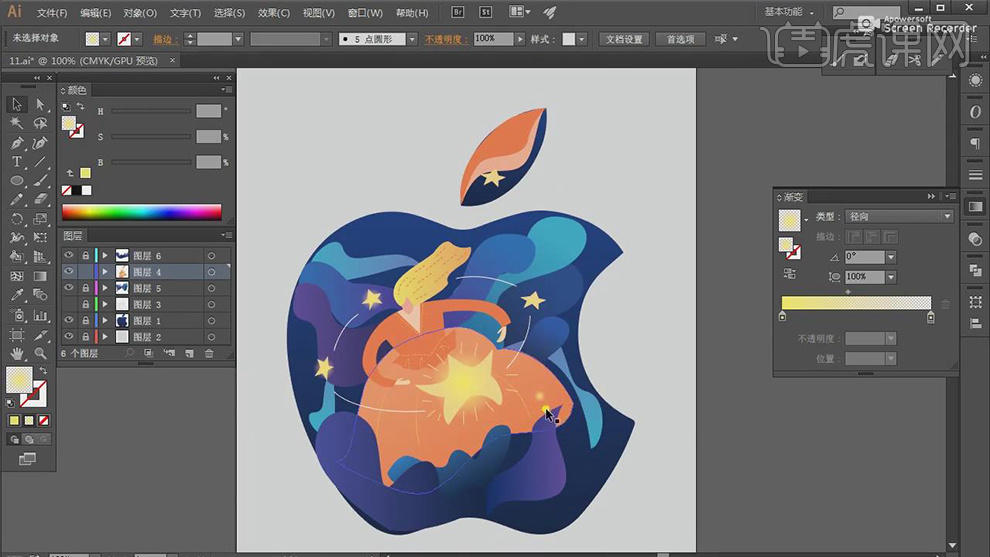This screenshot has width=990, height=557.
Task: Unlock 图层 6 with lock icon
Action: pyautogui.click(x=86, y=255)
